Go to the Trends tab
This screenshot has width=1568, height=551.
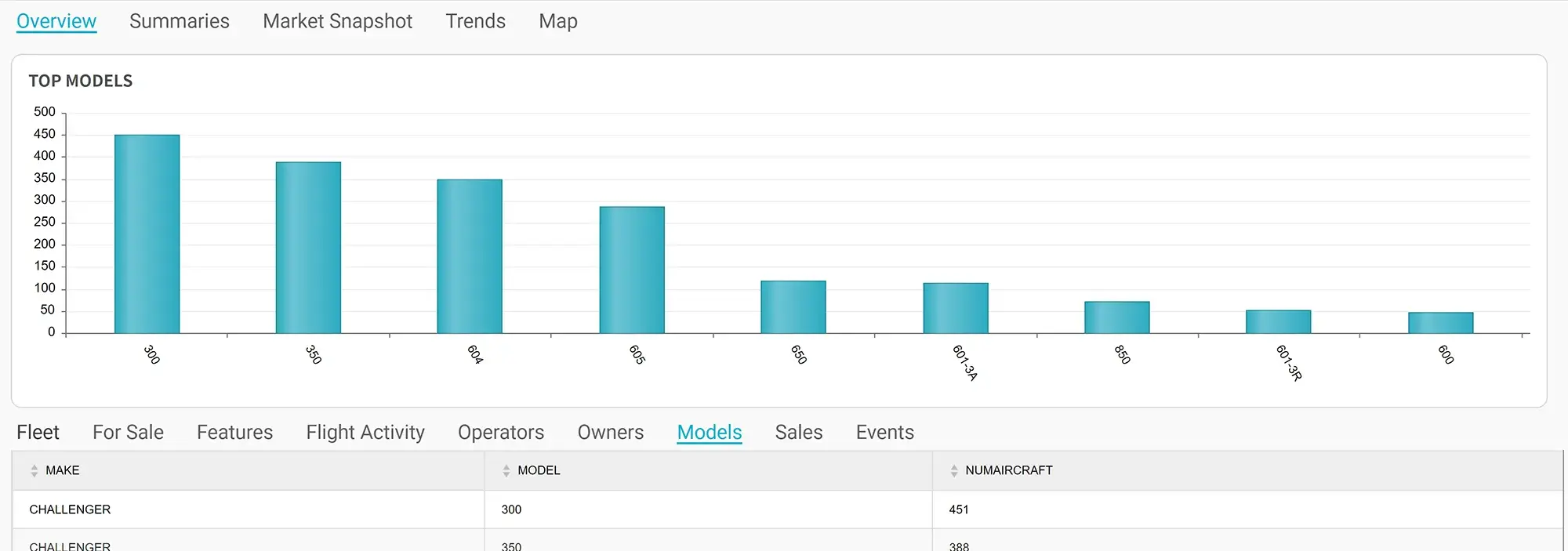click(475, 21)
